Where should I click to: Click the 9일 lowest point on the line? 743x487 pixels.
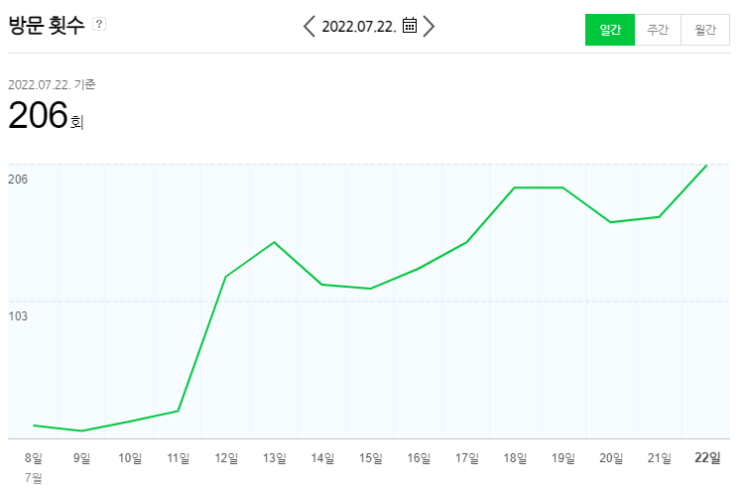[82, 431]
